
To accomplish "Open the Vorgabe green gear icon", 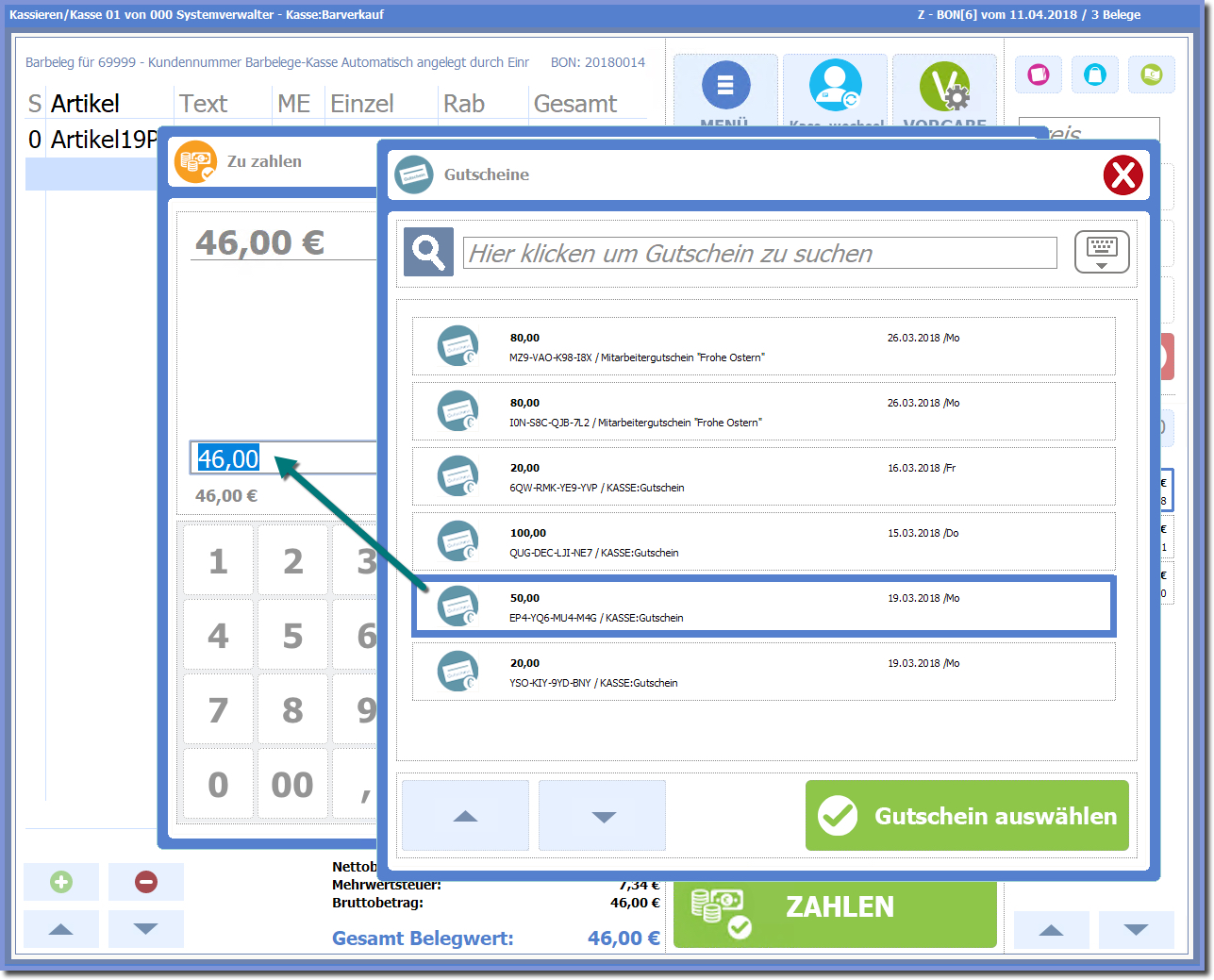I will pos(944,86).
